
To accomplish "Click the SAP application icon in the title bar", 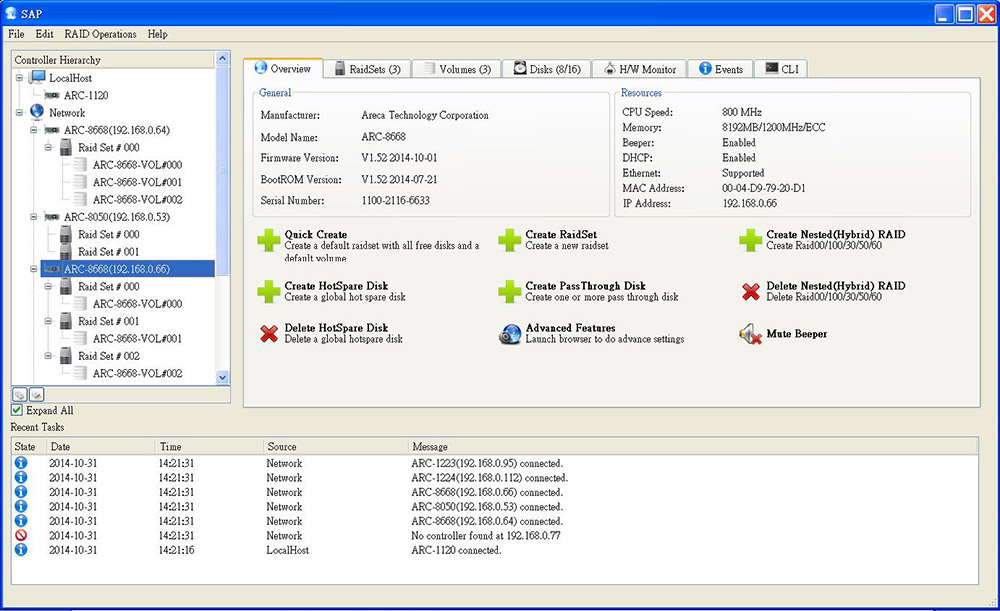I will coord(11,13).
